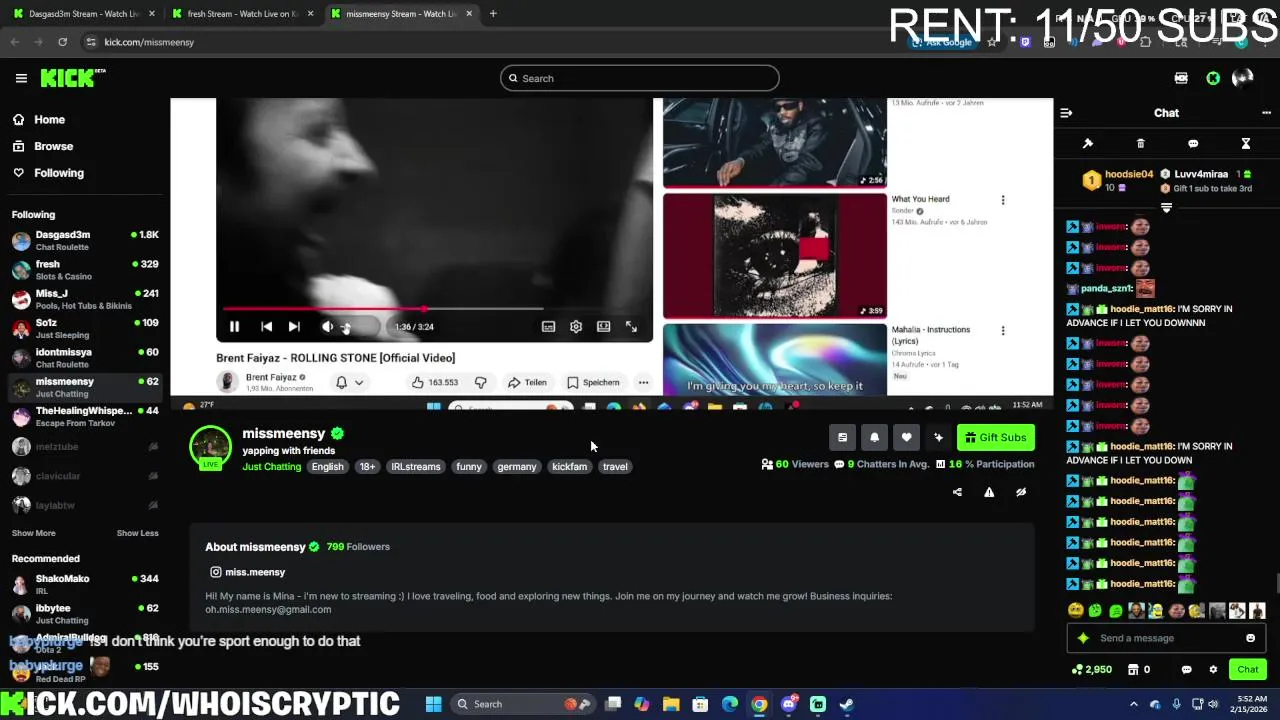Pause the embedded YouTube video

[234, 327]
